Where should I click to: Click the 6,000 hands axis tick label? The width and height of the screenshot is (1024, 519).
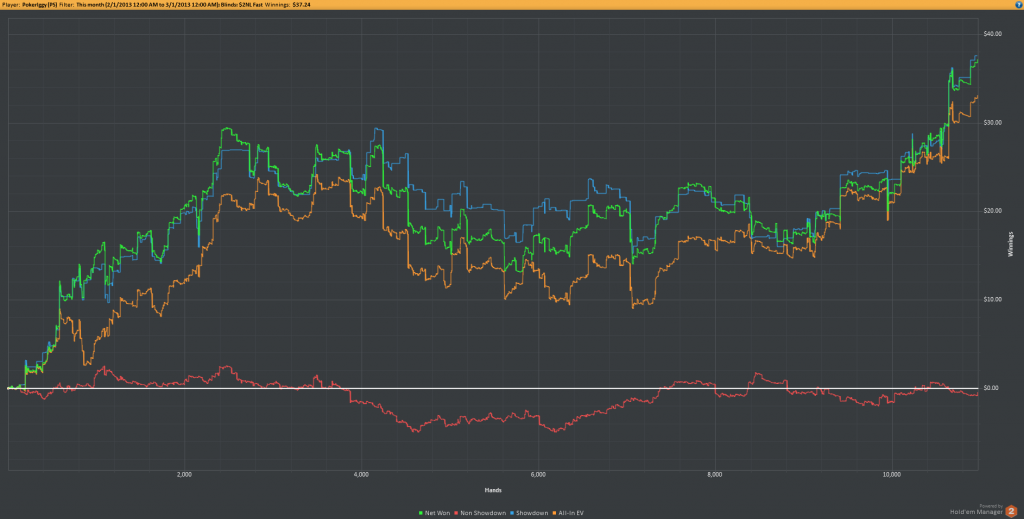[x=538, y=474]
